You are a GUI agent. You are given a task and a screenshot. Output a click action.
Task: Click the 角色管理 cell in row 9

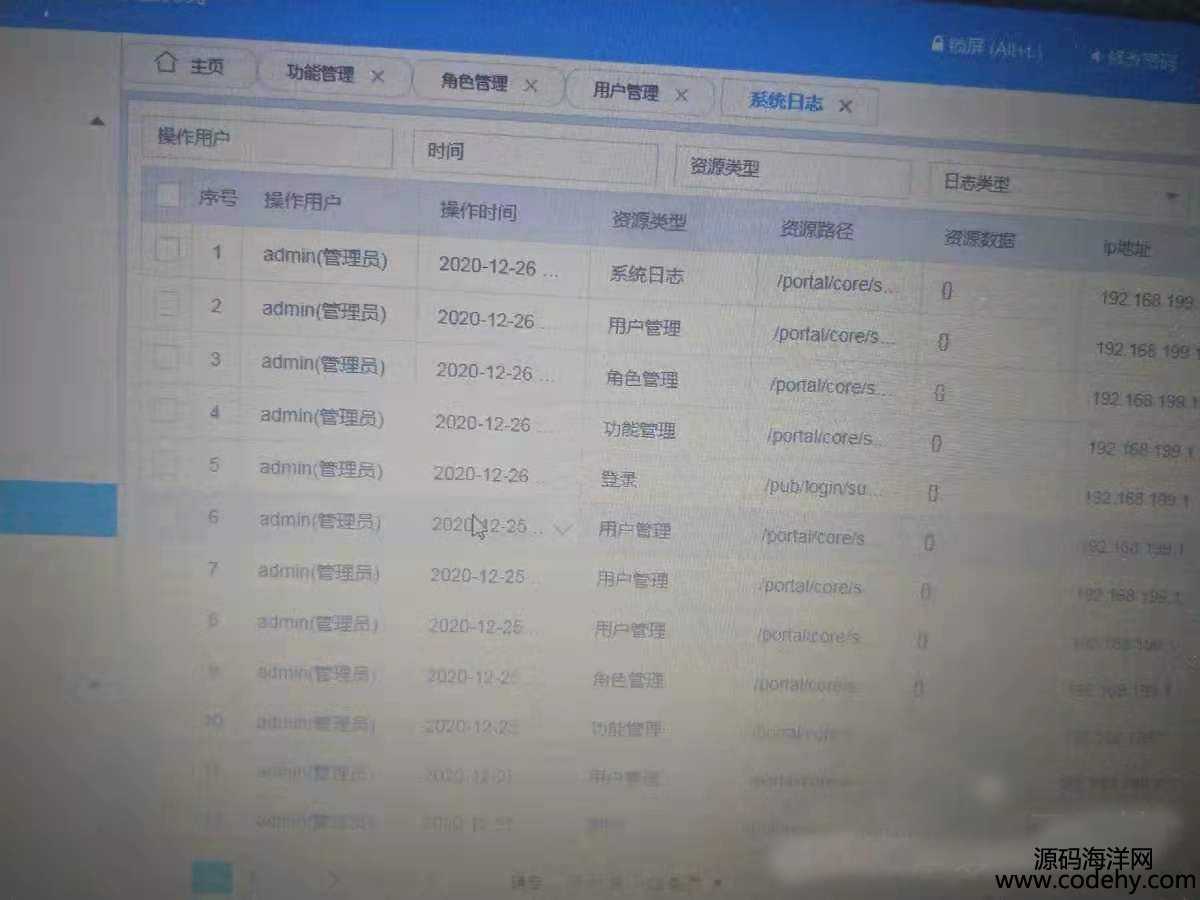coord(628,680)
